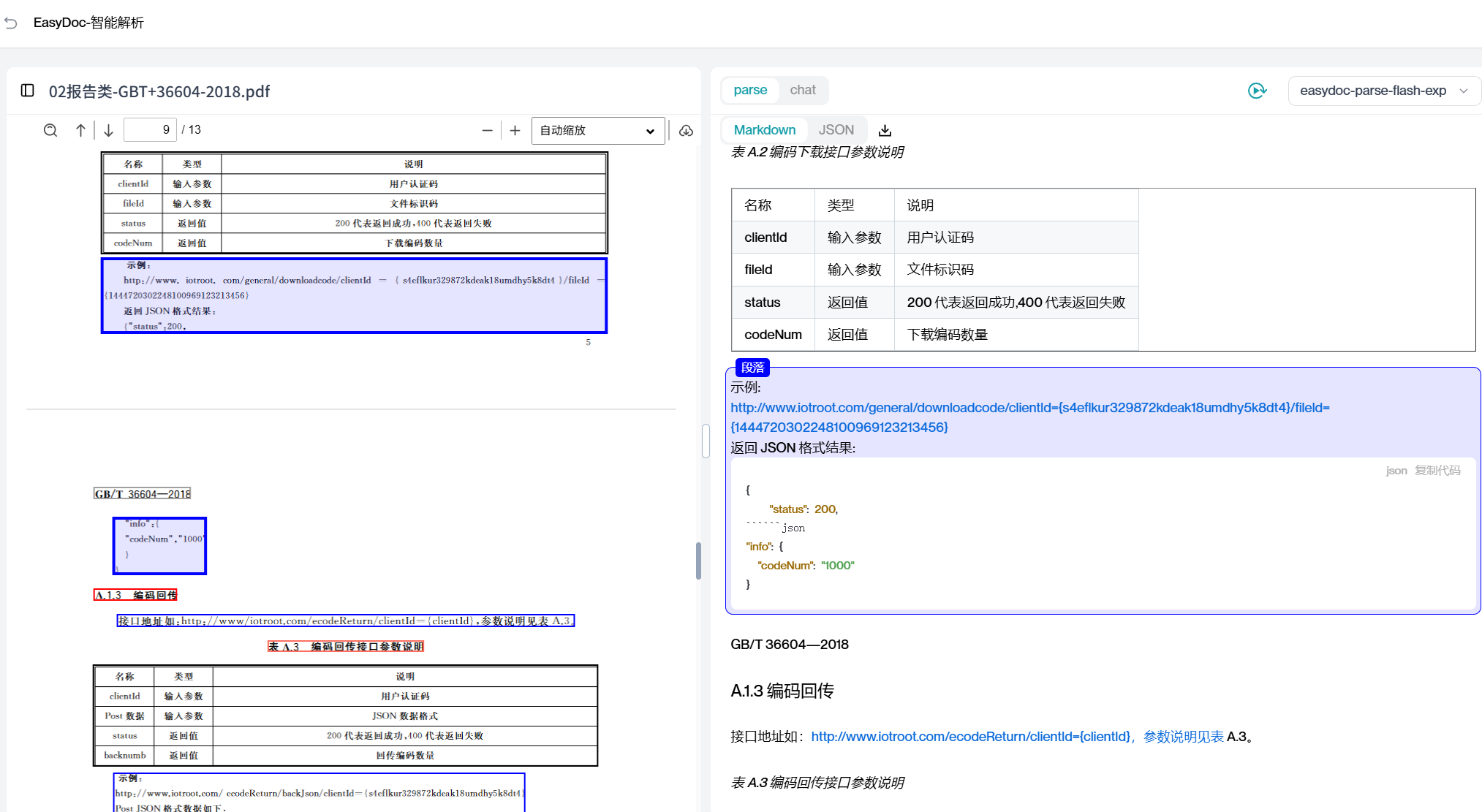
Task: Toggle the PDF sidebar panel icon
Action: coord(28,91)
